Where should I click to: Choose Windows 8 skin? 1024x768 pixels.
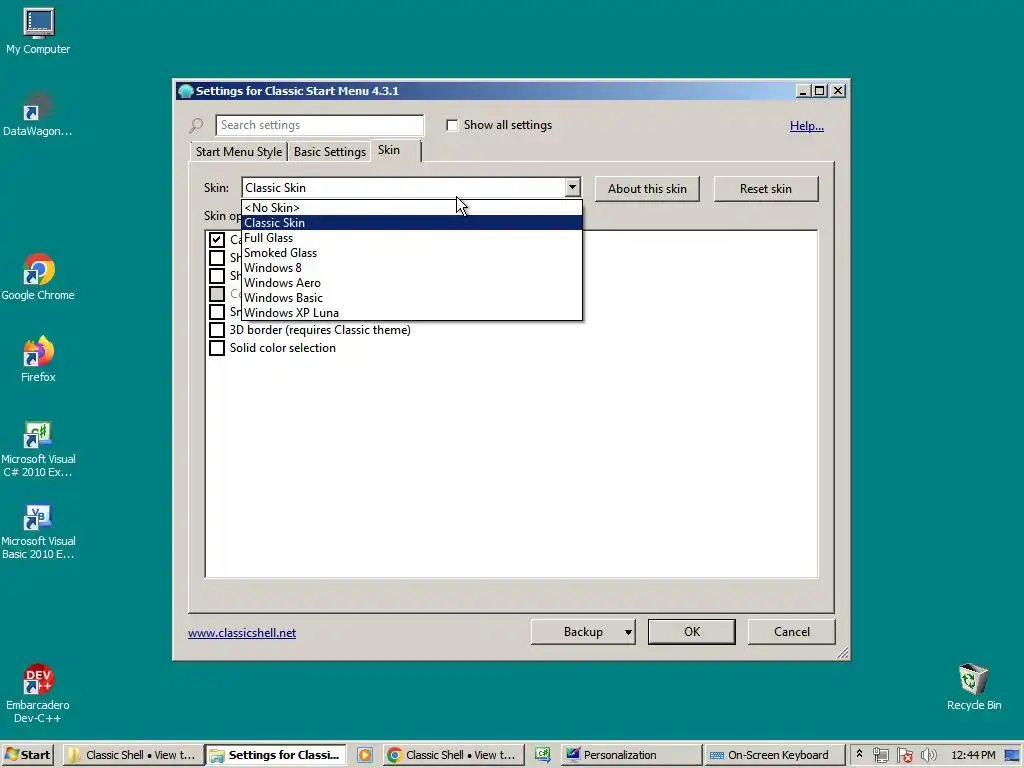click(411, 268)
